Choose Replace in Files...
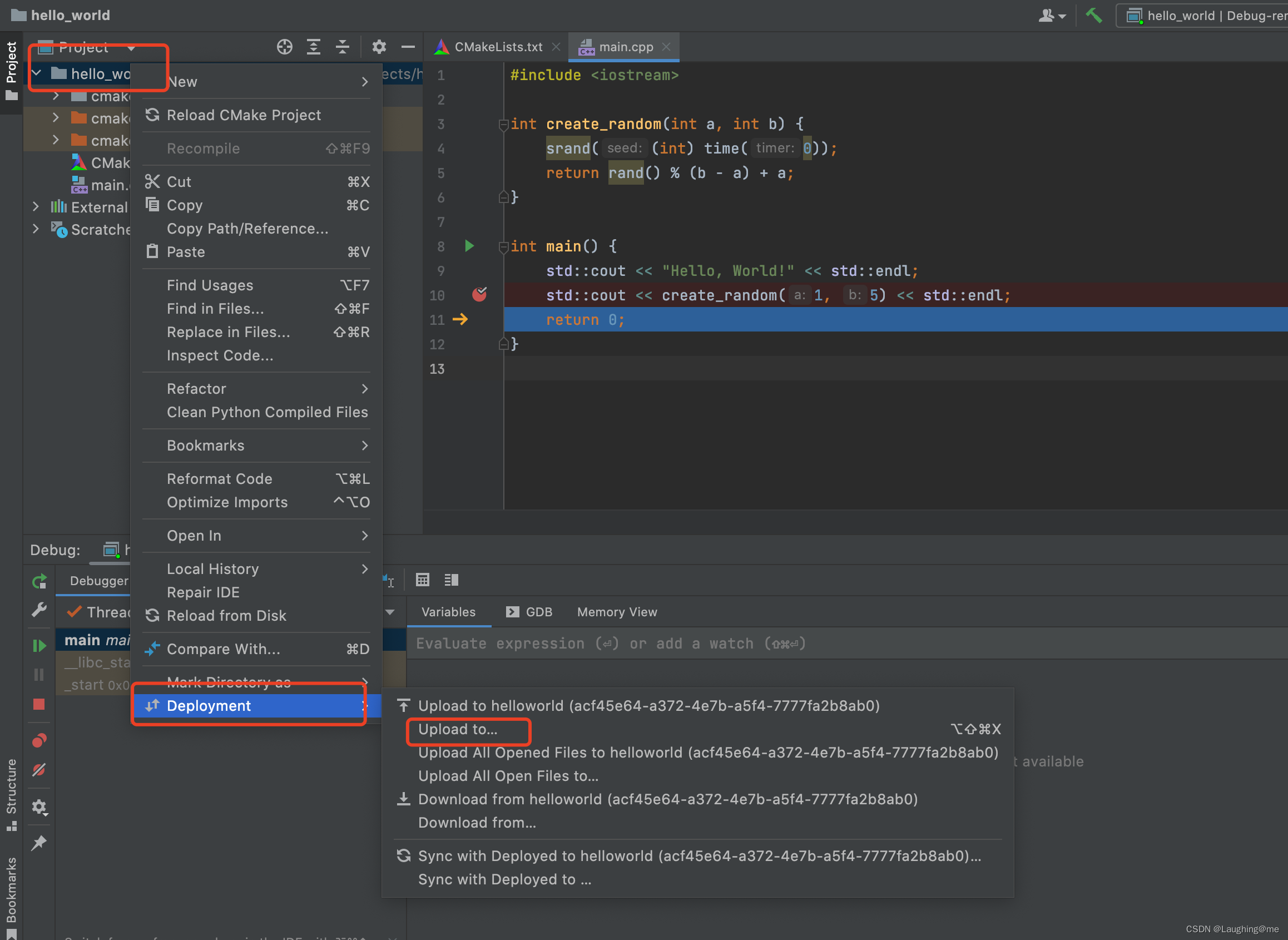Screen dimensions: 1288x940 [256, 332]
